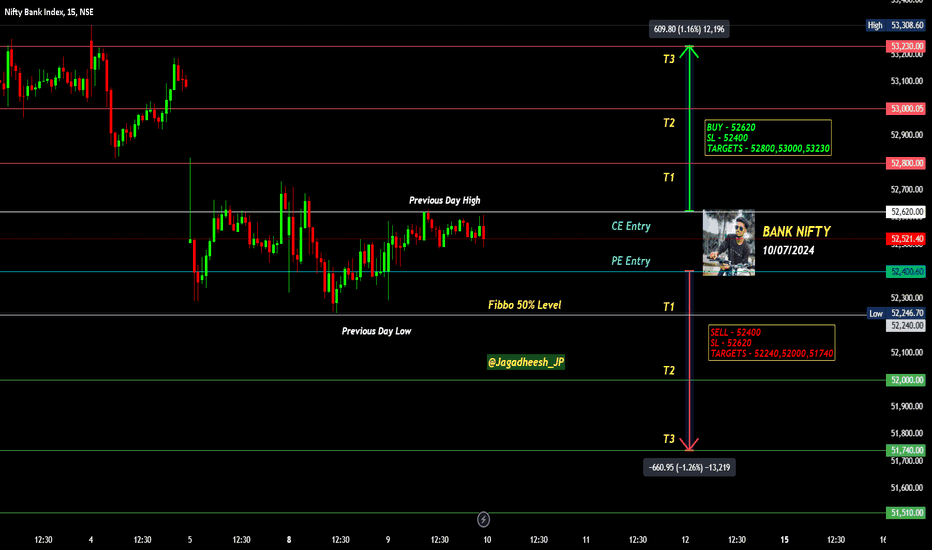The height and width of the screenshot is (550, 932).
Task: Click the 51,900.00 axis price tick
Action: [906, 407]
